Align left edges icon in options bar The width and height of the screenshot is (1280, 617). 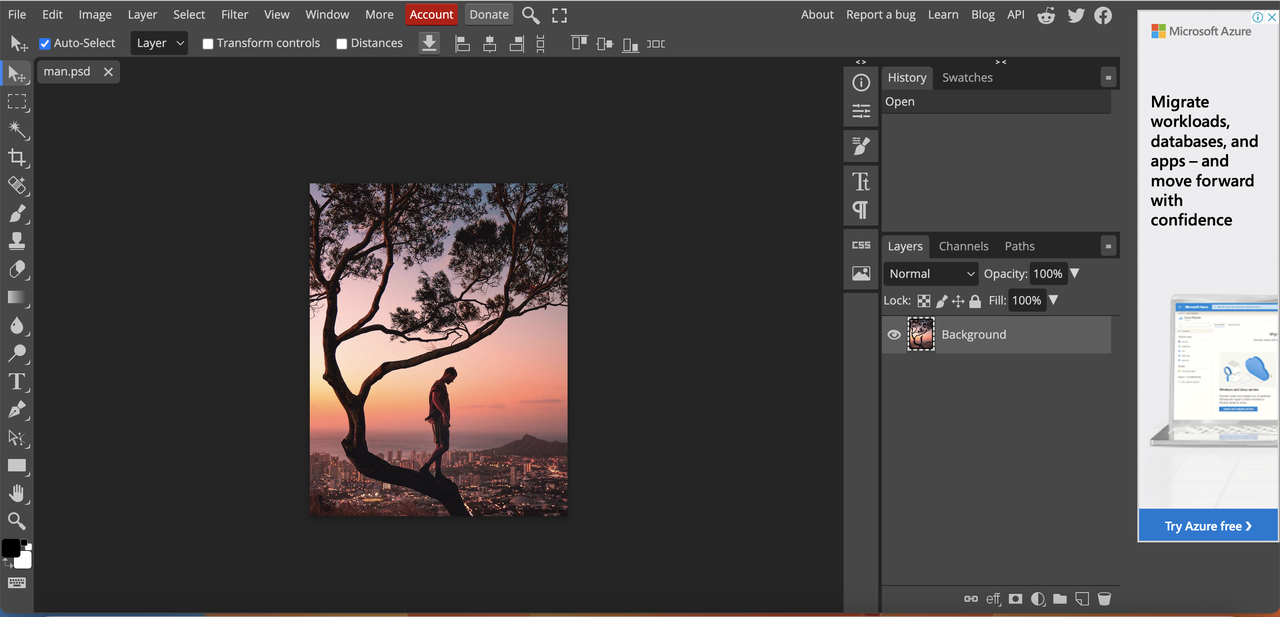[462, 43]
